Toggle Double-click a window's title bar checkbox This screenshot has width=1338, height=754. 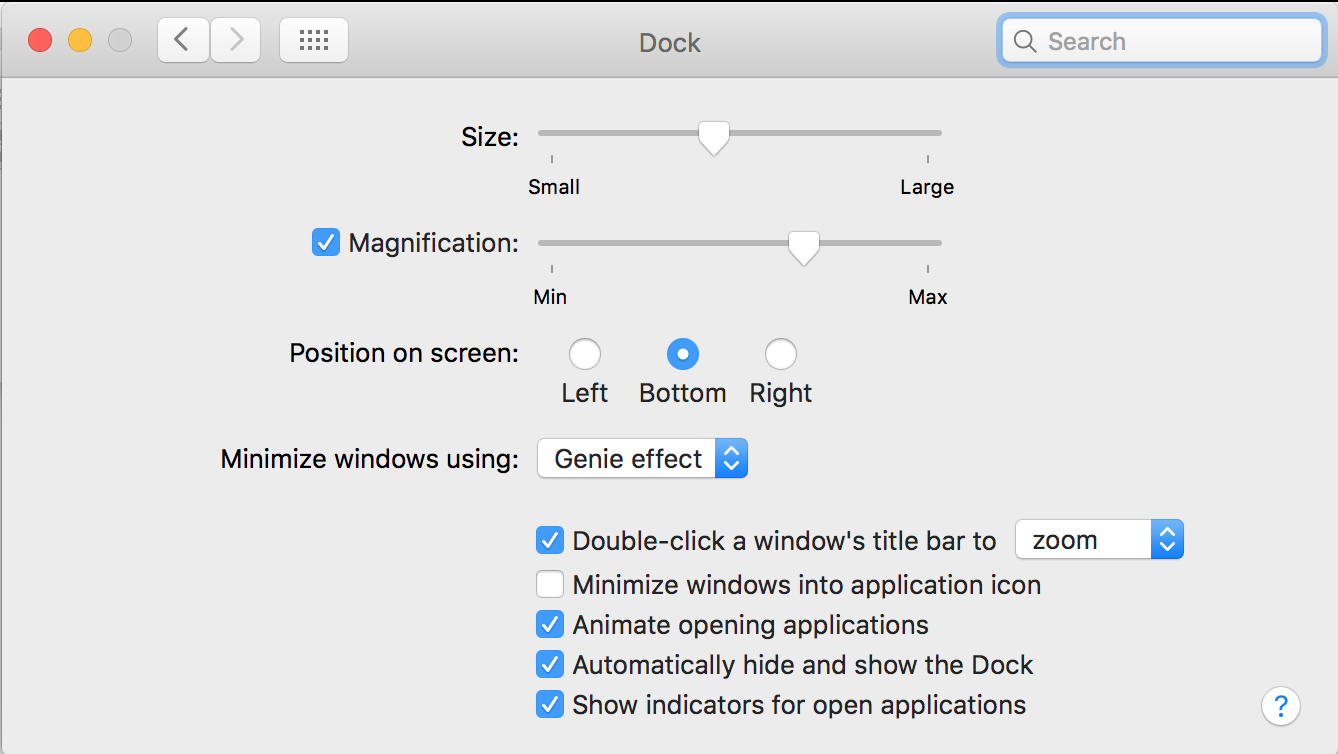[550, 541]
